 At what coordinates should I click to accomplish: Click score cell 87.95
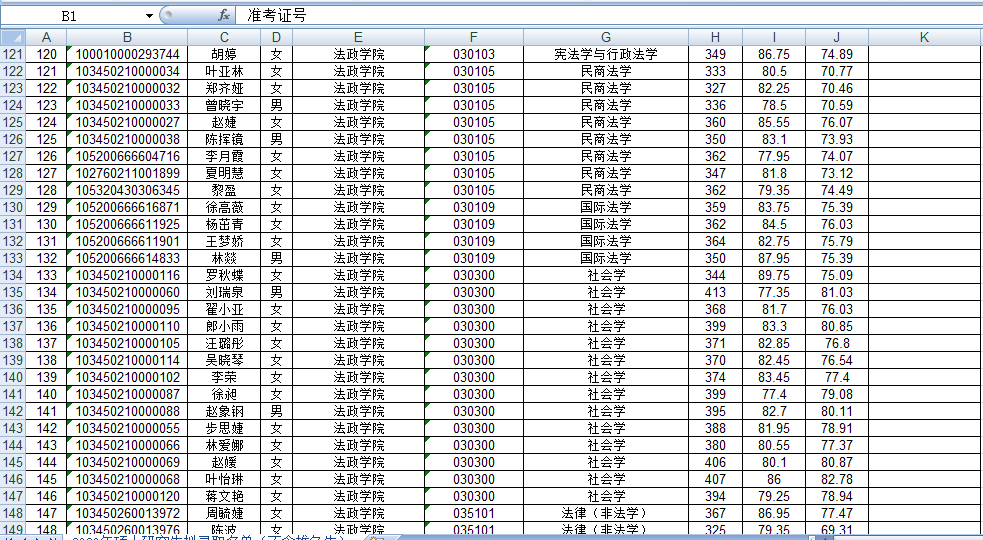coord(774,258)
